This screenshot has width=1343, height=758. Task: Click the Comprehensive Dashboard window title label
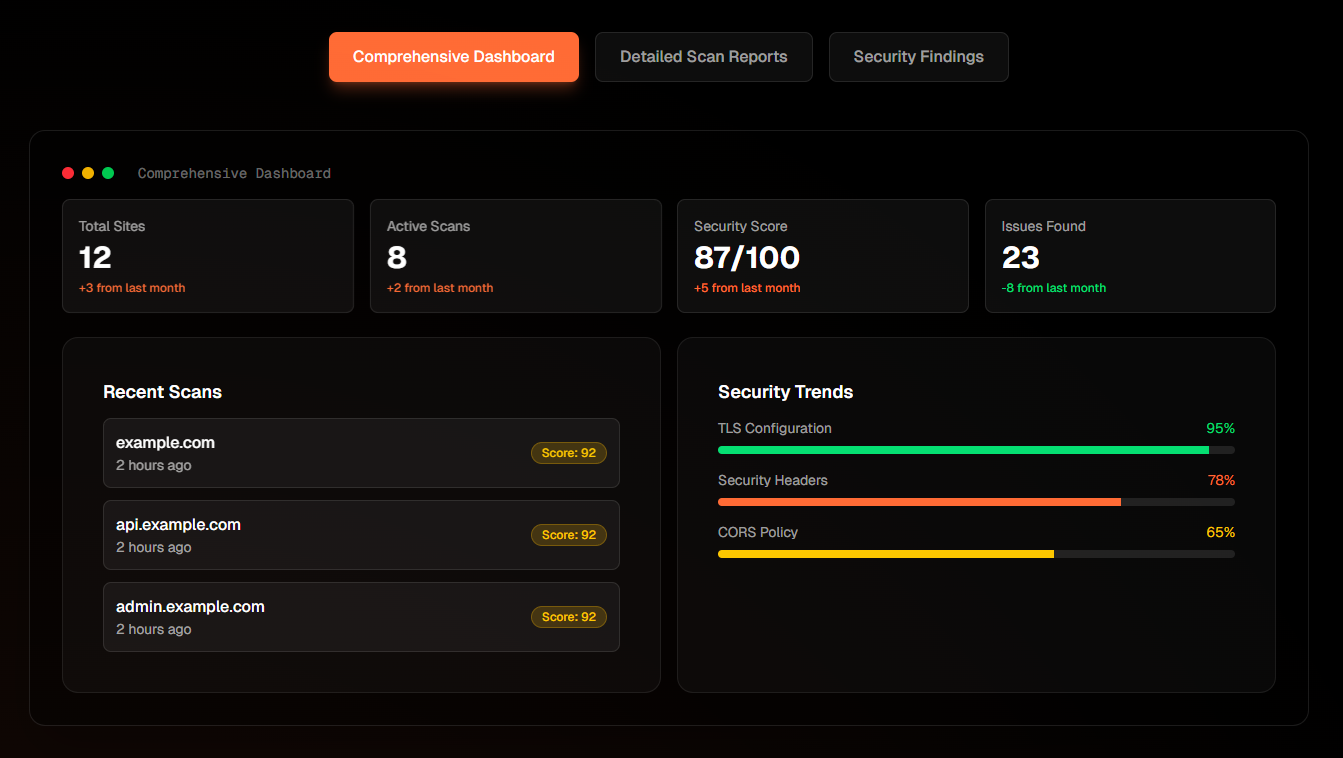pyautogui.click(x=232, y=173)
